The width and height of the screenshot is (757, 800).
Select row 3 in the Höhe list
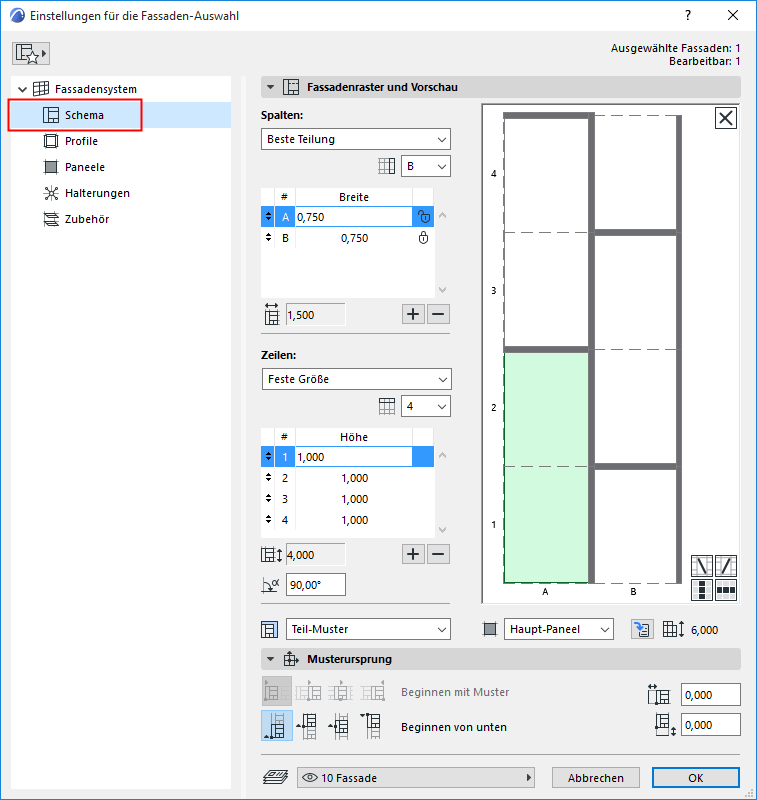[347, 499]
